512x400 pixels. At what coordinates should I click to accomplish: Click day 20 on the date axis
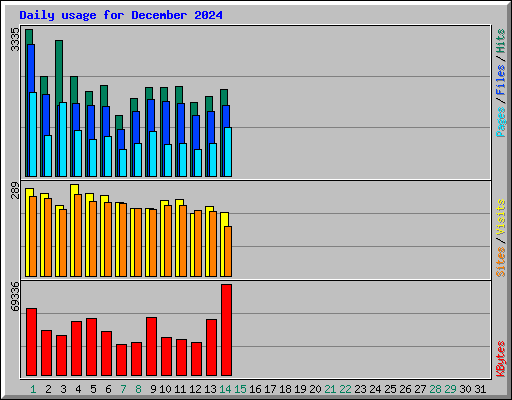tap(315, 389)
